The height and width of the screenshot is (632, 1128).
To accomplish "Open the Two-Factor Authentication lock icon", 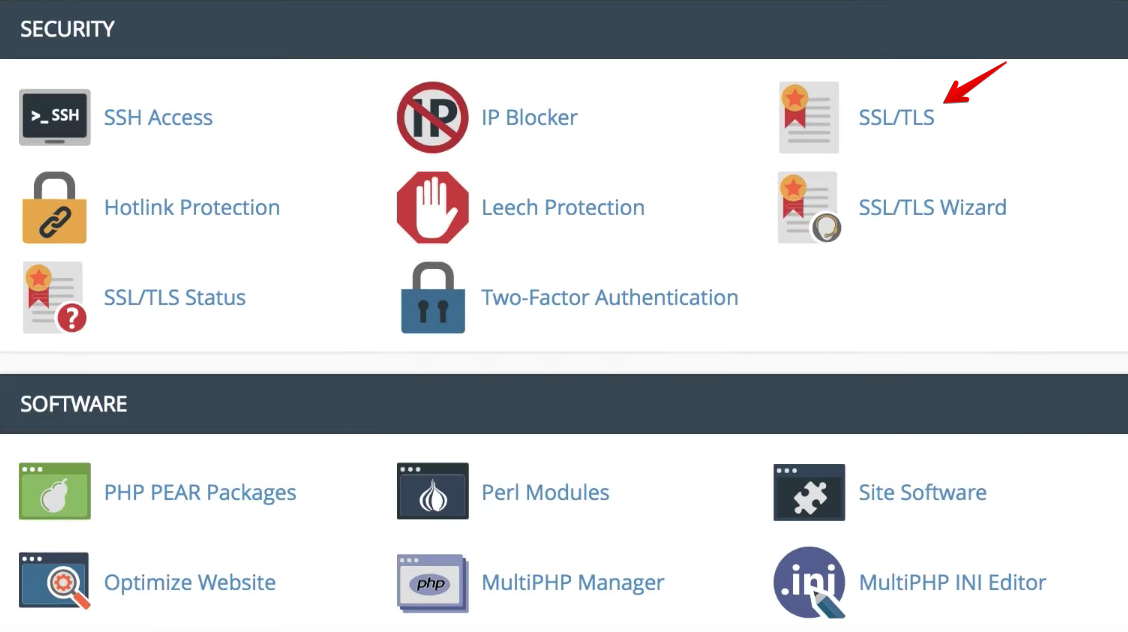I will (x=432, y=298).
